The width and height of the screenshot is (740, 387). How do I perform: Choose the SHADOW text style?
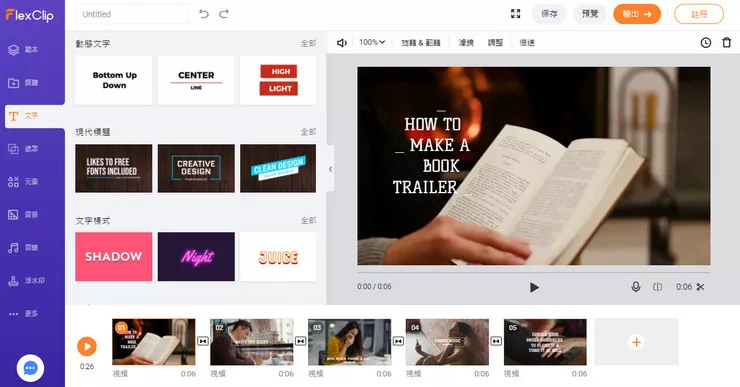[x=114, y=257]
